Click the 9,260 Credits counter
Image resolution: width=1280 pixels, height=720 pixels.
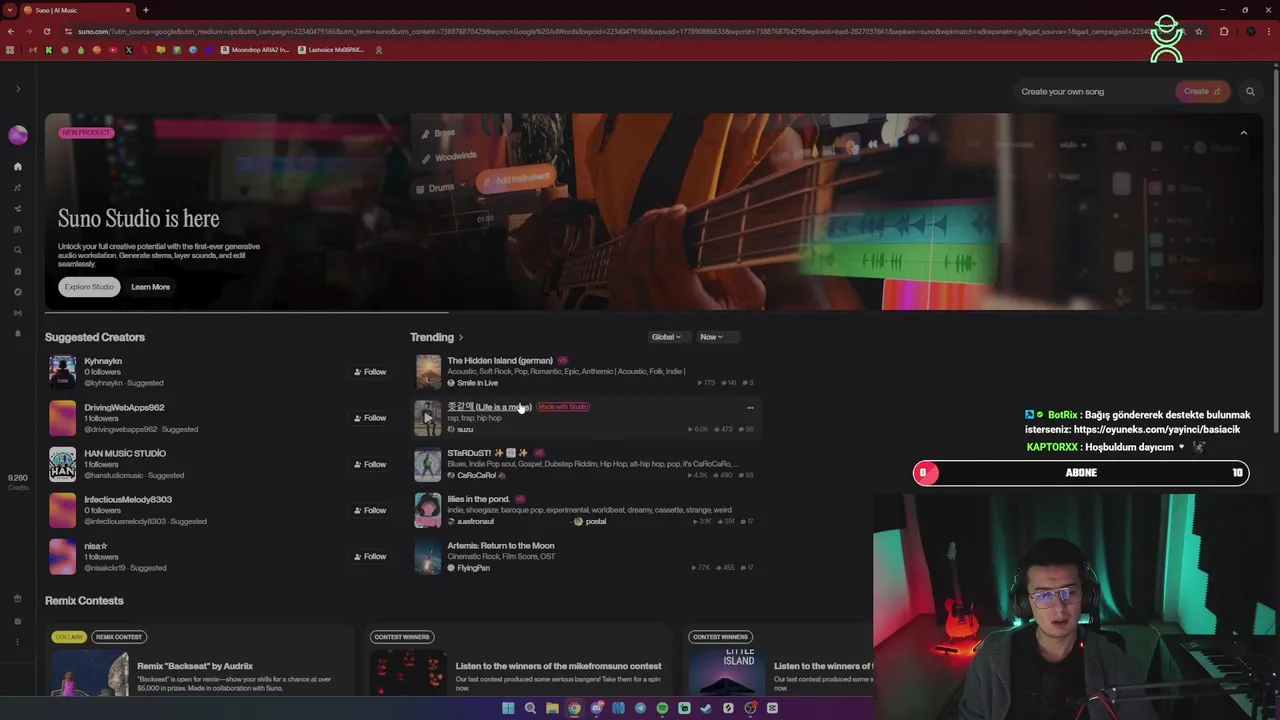(x=17, y=482)
